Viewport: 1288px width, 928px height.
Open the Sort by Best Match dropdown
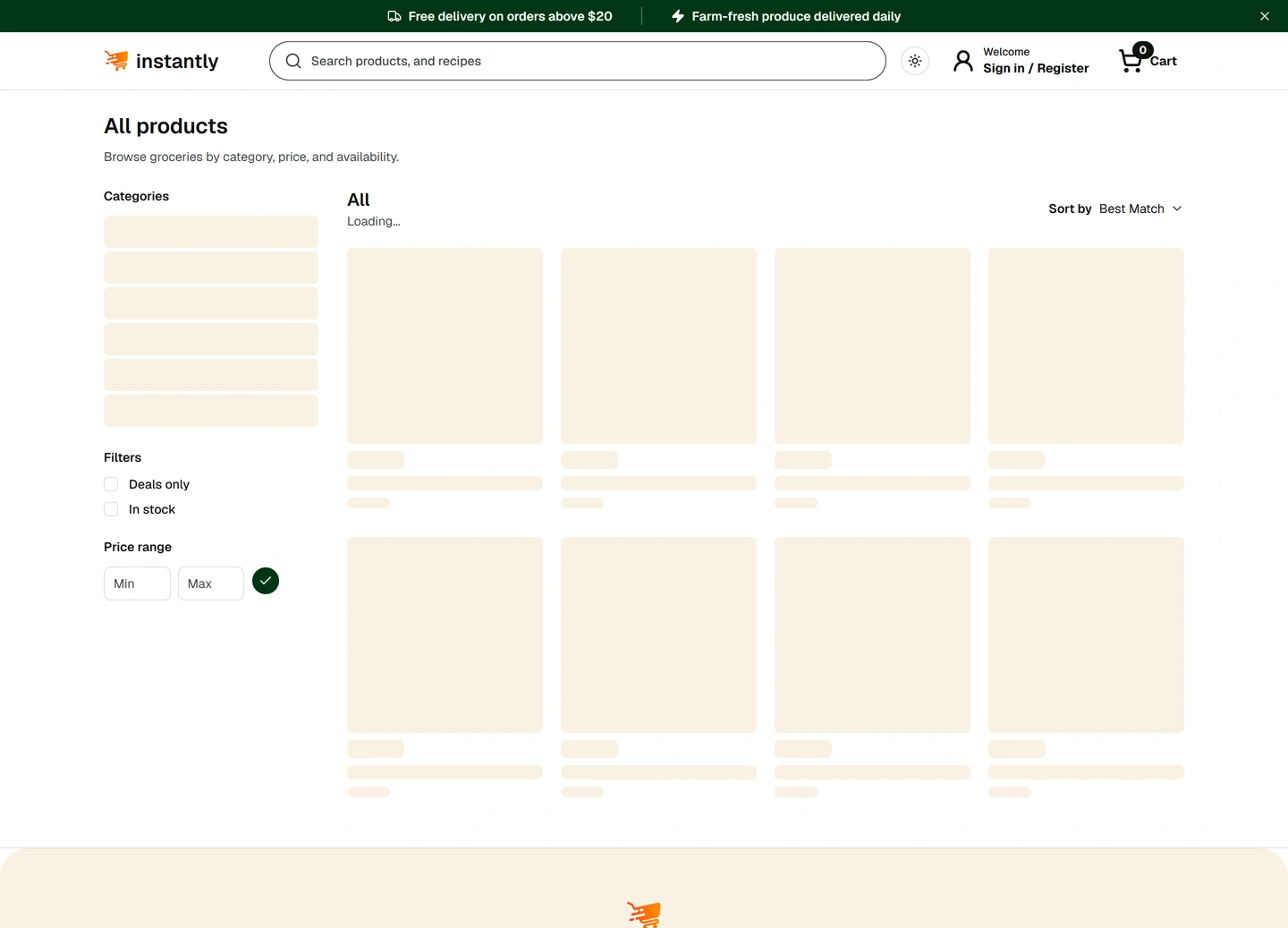point(1115,209)
